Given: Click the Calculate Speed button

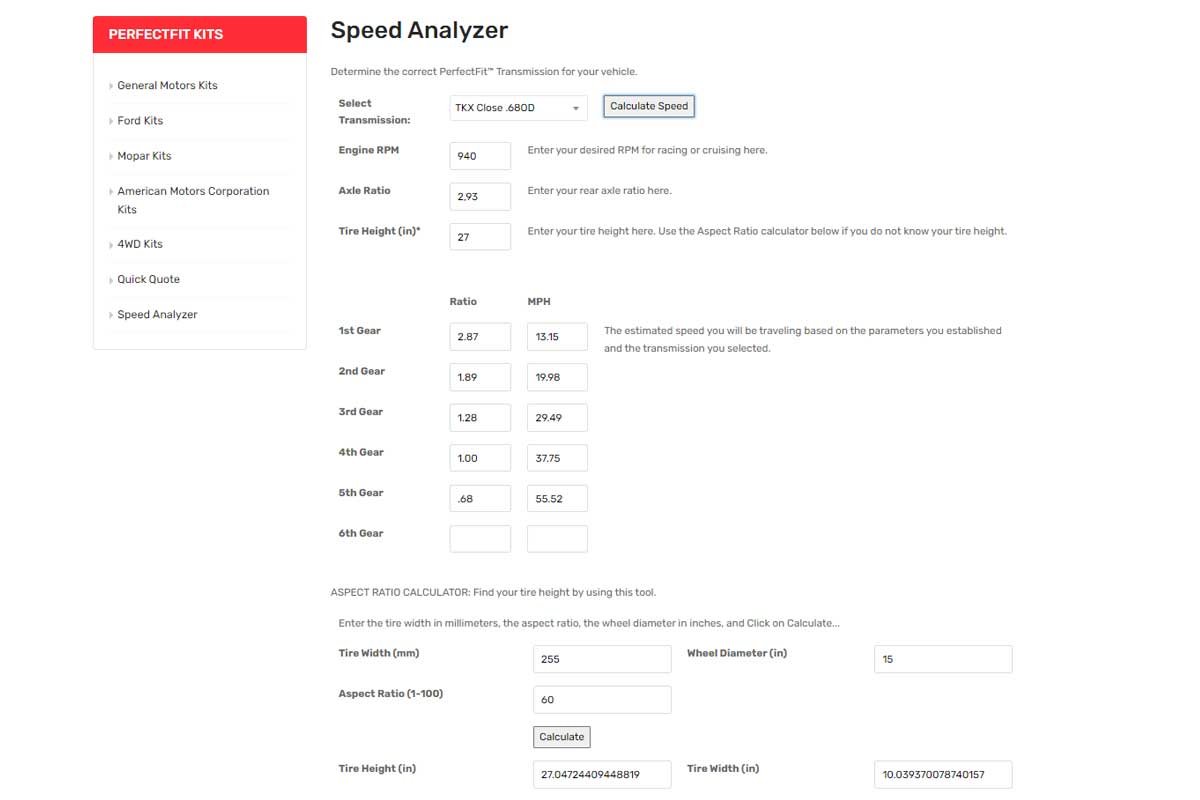Looking at the screenshot, I should pos(649,106).
